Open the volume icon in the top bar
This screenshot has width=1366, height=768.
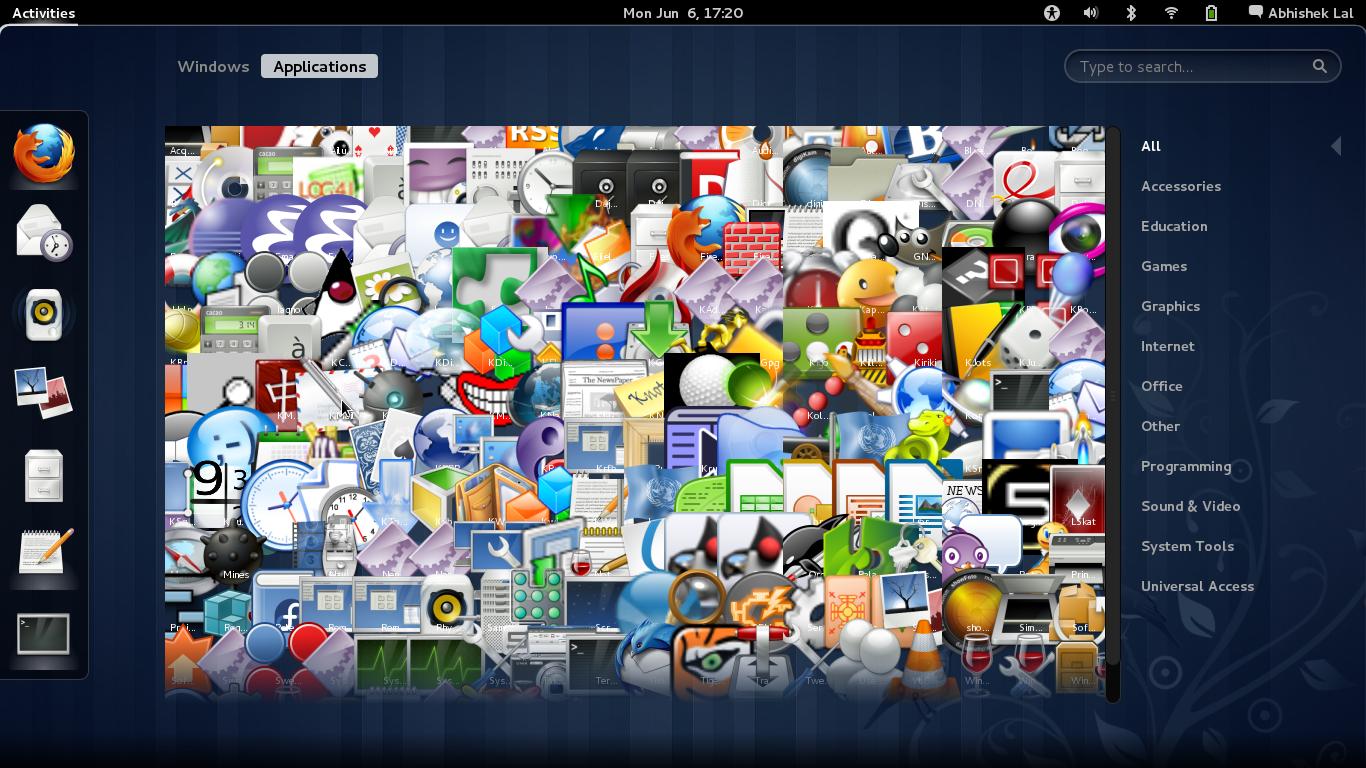click(1092, 13)
